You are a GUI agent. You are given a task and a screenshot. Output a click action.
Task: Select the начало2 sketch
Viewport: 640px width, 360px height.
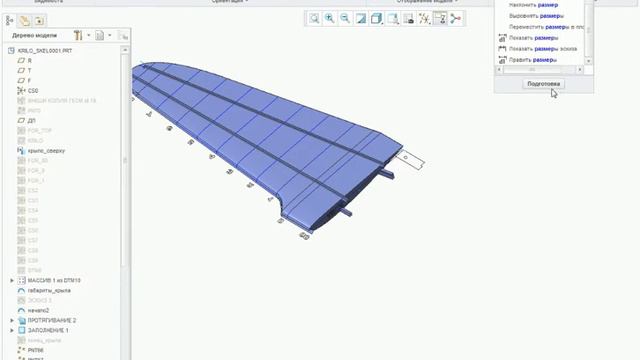(x=38, y=311)
